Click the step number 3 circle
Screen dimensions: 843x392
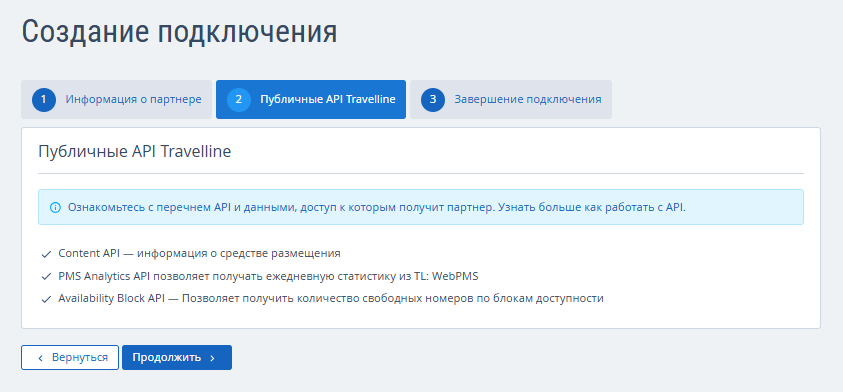pos(433,99)
